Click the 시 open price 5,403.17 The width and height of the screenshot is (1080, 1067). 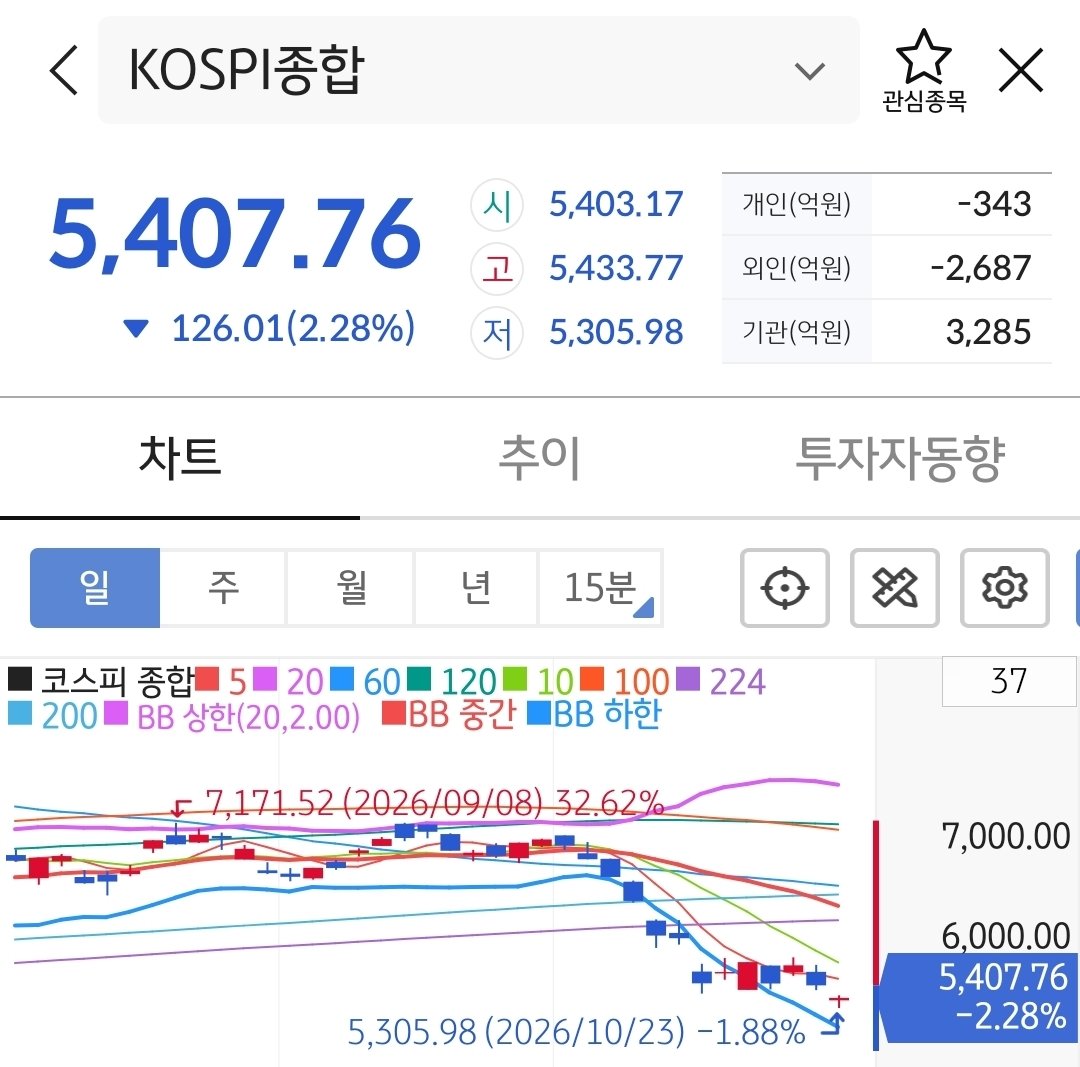coord(616,205)
